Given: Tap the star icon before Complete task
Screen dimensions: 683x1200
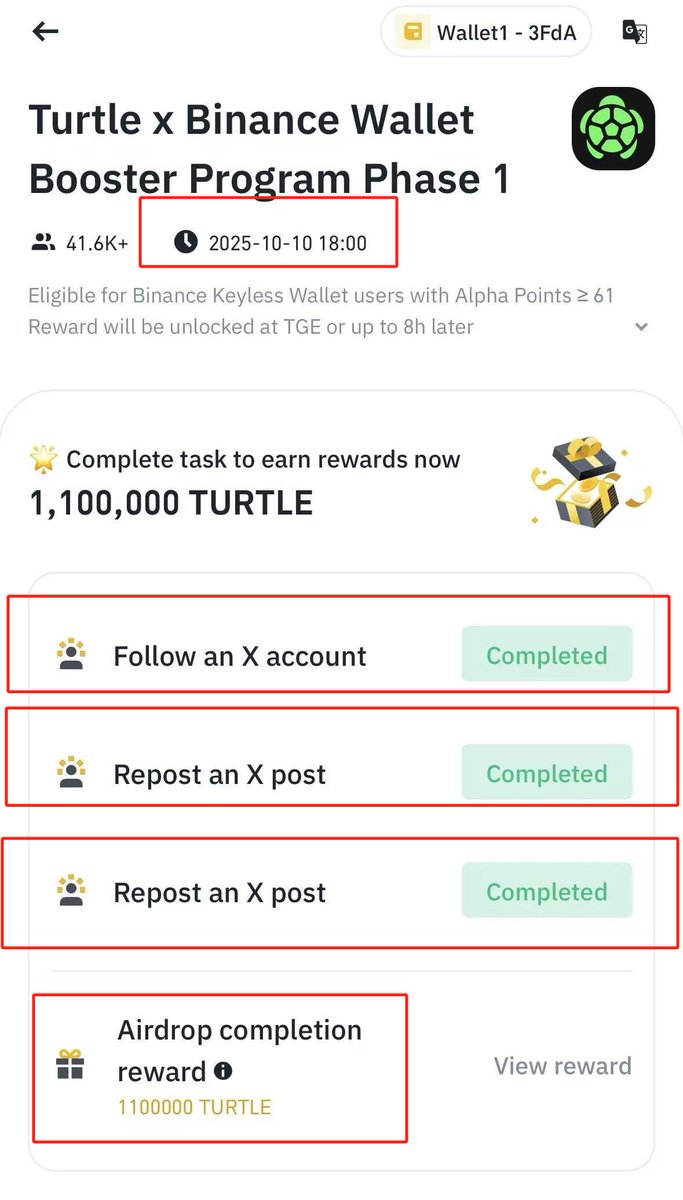Looking at the screenshot, I should pyautogui.click(x=44, y=460).
